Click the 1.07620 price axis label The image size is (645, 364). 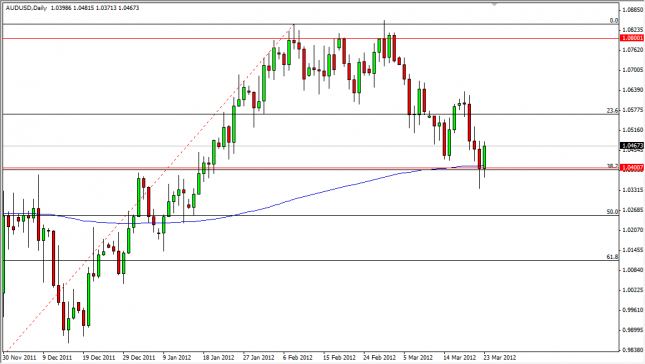[x=633, y=49]
